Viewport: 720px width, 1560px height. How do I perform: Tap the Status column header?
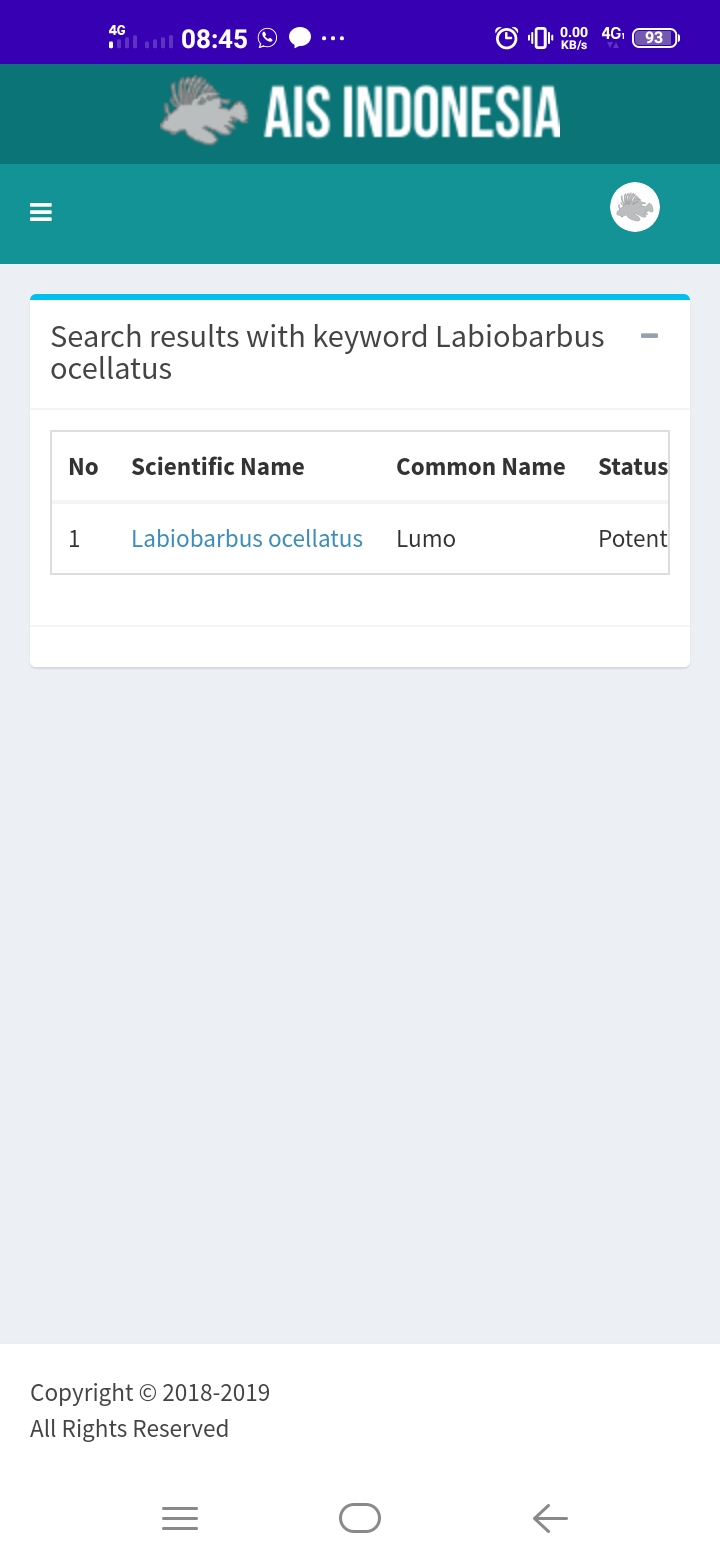[x=633, y=467]
